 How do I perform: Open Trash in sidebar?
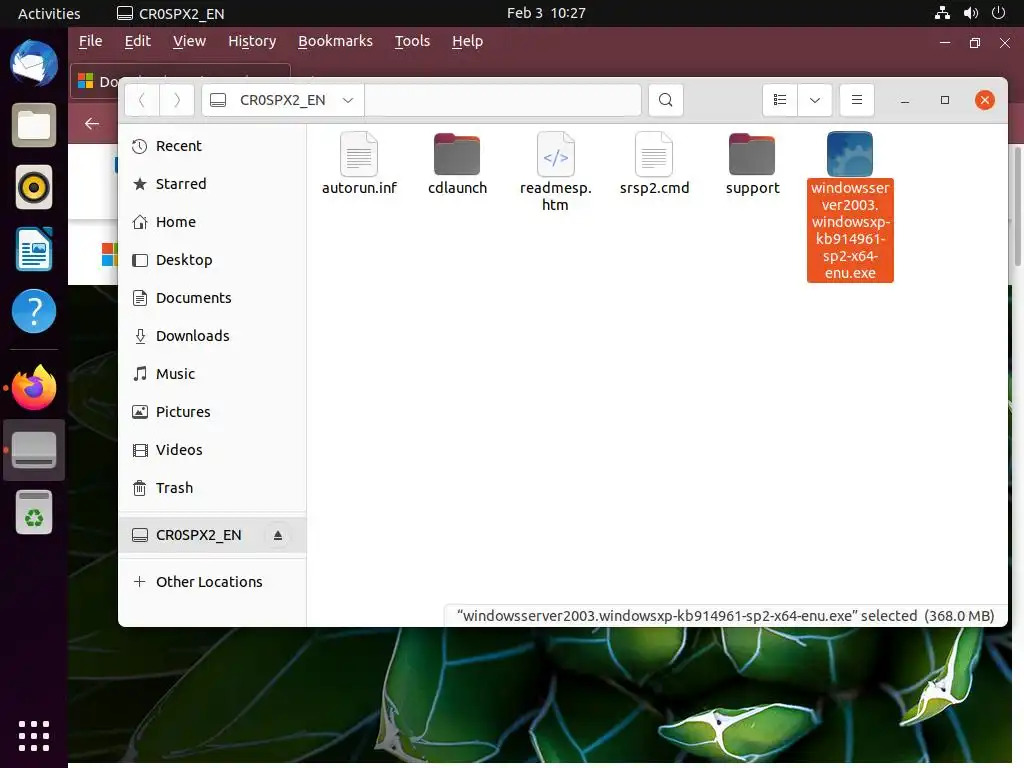point(212,487)
